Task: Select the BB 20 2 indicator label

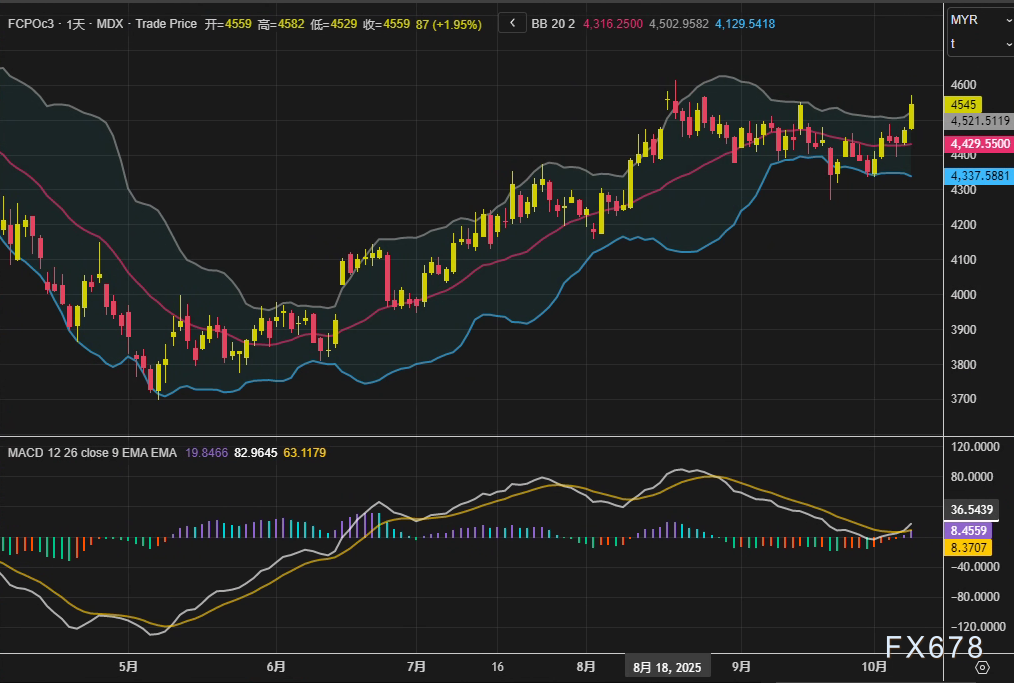Action: point(552,23)
